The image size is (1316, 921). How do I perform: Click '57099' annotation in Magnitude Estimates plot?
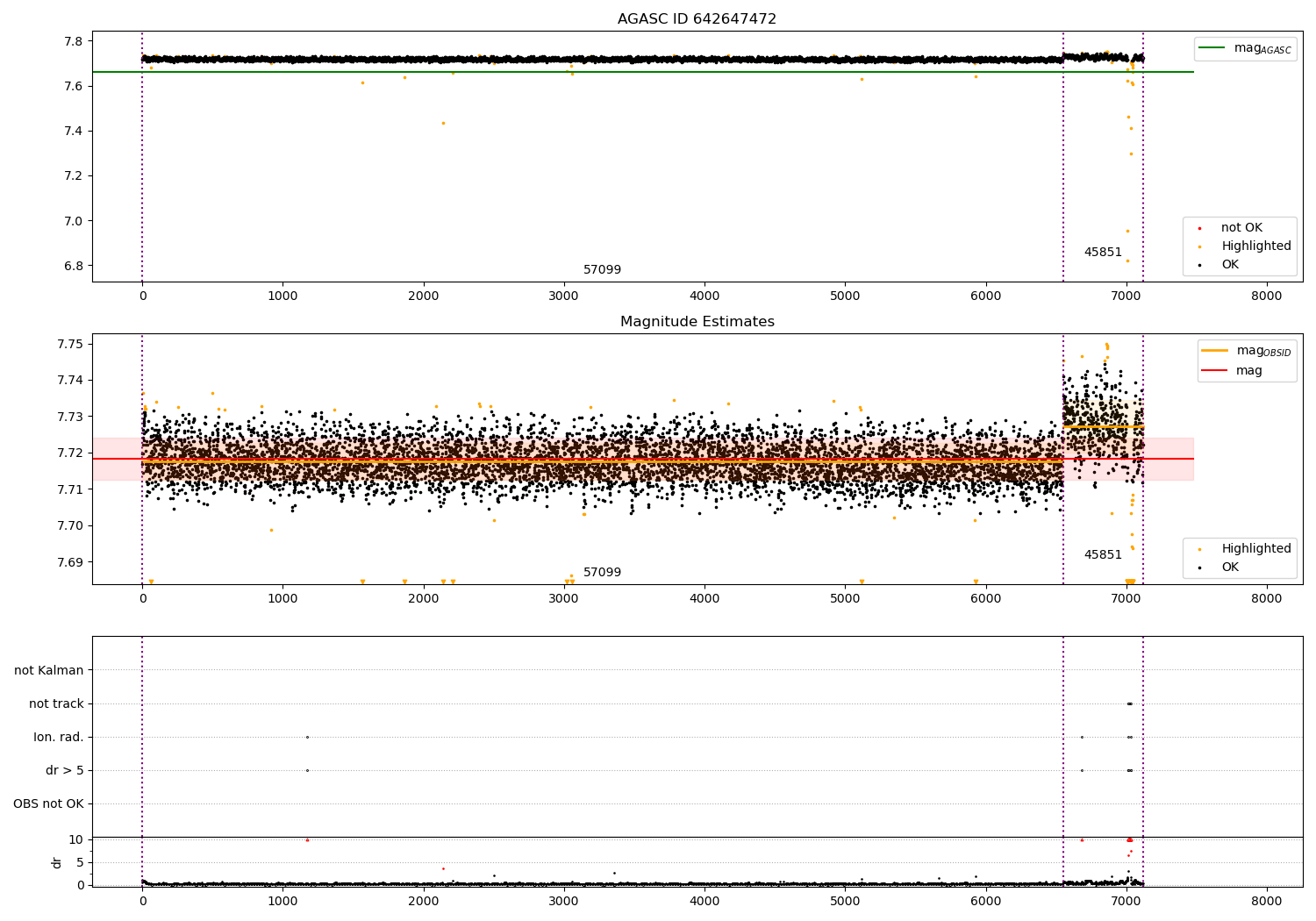pos(602,573)
